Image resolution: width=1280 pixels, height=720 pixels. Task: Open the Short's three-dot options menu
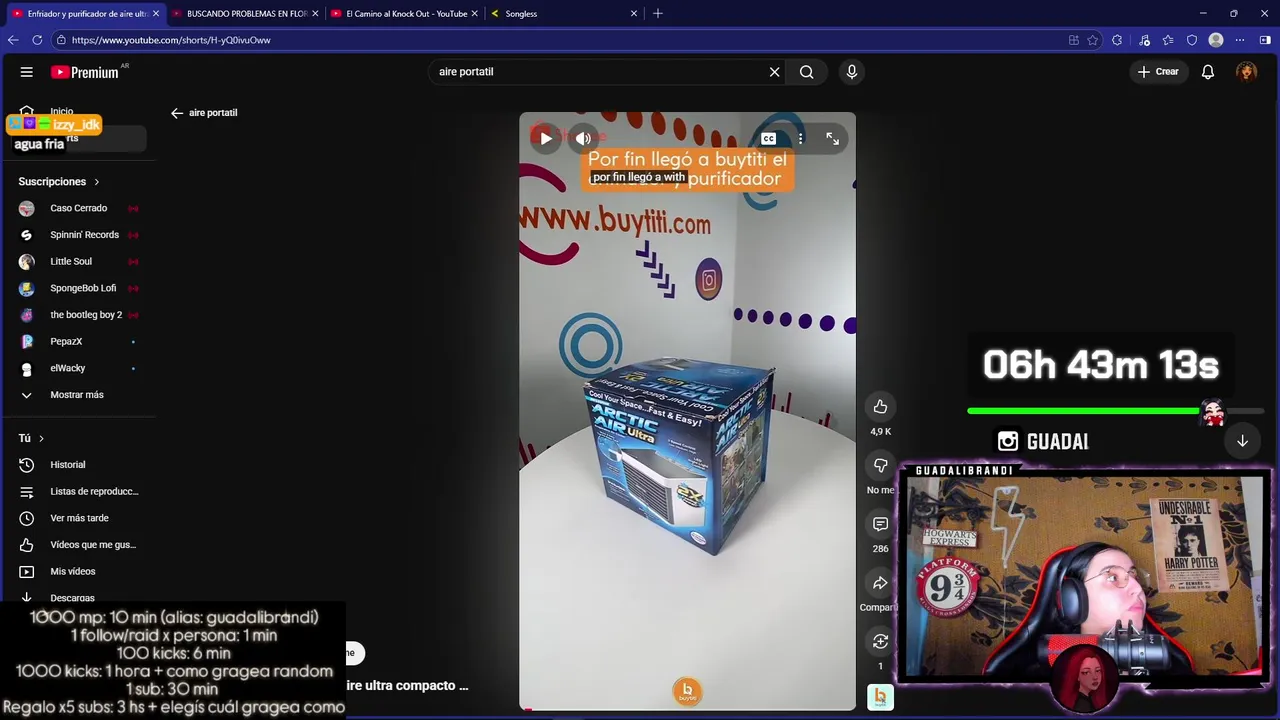(800, 139)
